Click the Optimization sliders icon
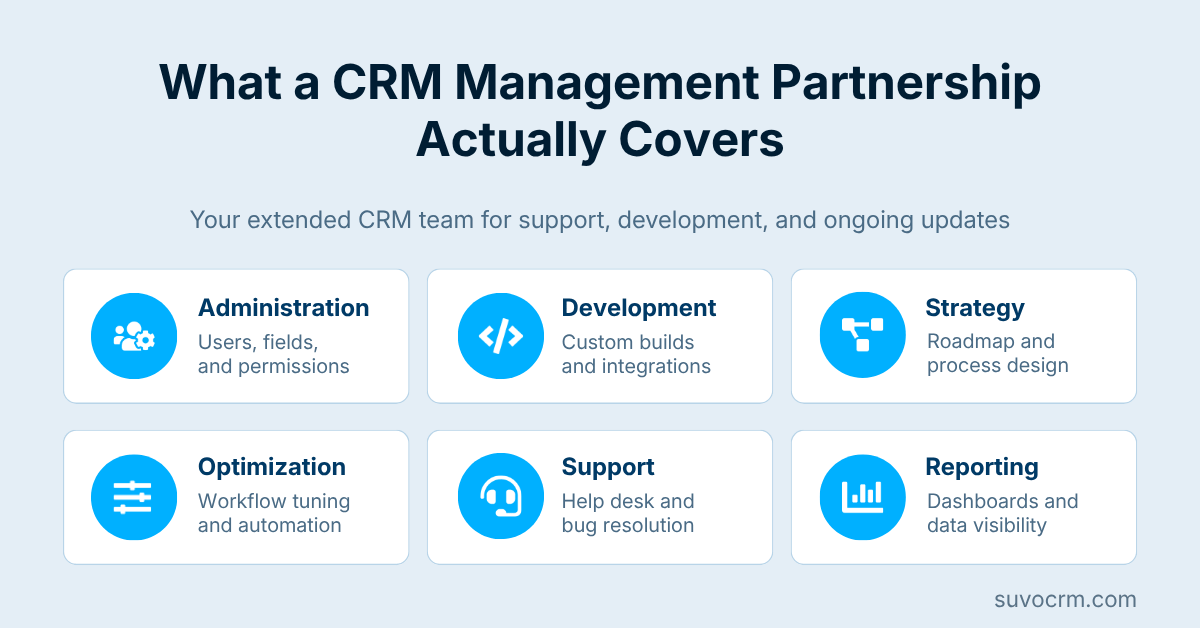The image size is (1200, 628). click(134, 497)
